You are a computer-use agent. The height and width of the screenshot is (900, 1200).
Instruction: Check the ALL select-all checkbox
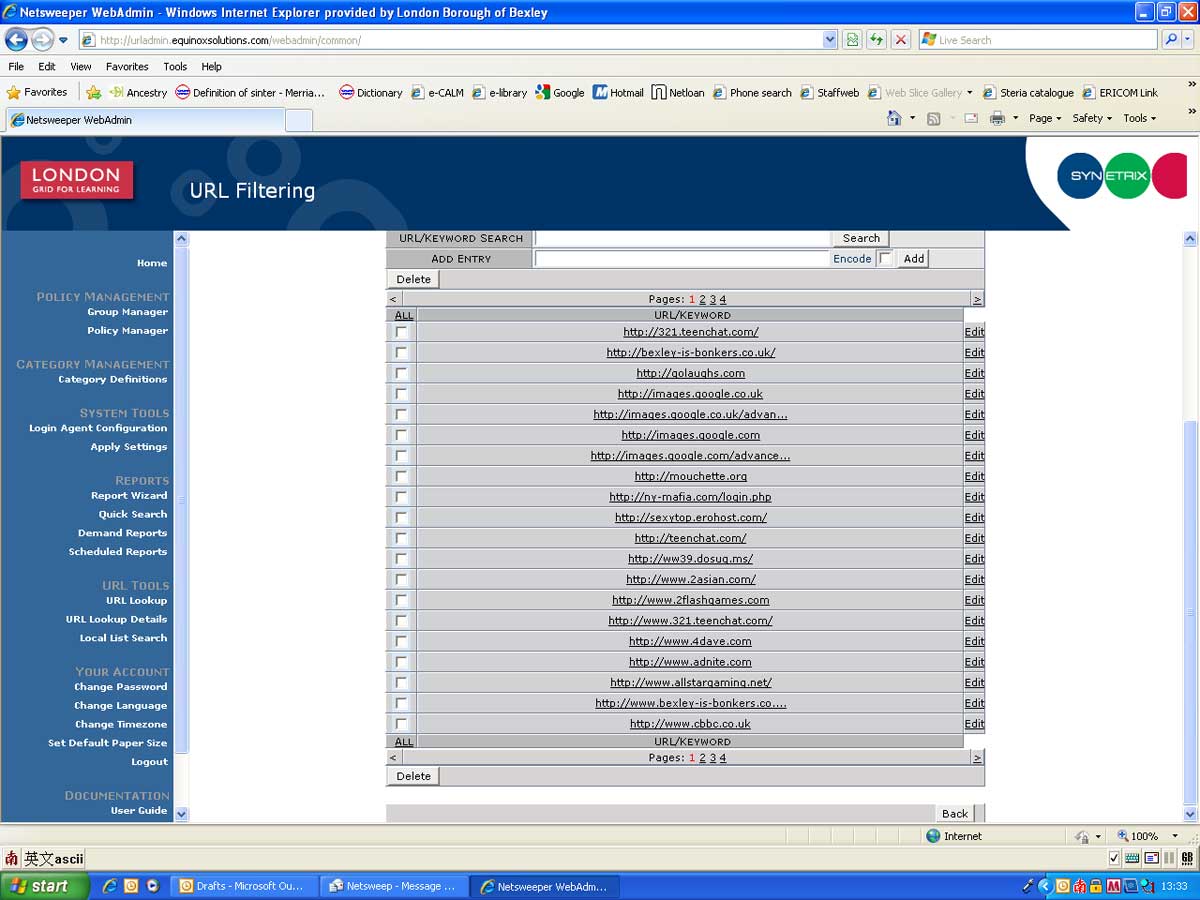point(403,314)
